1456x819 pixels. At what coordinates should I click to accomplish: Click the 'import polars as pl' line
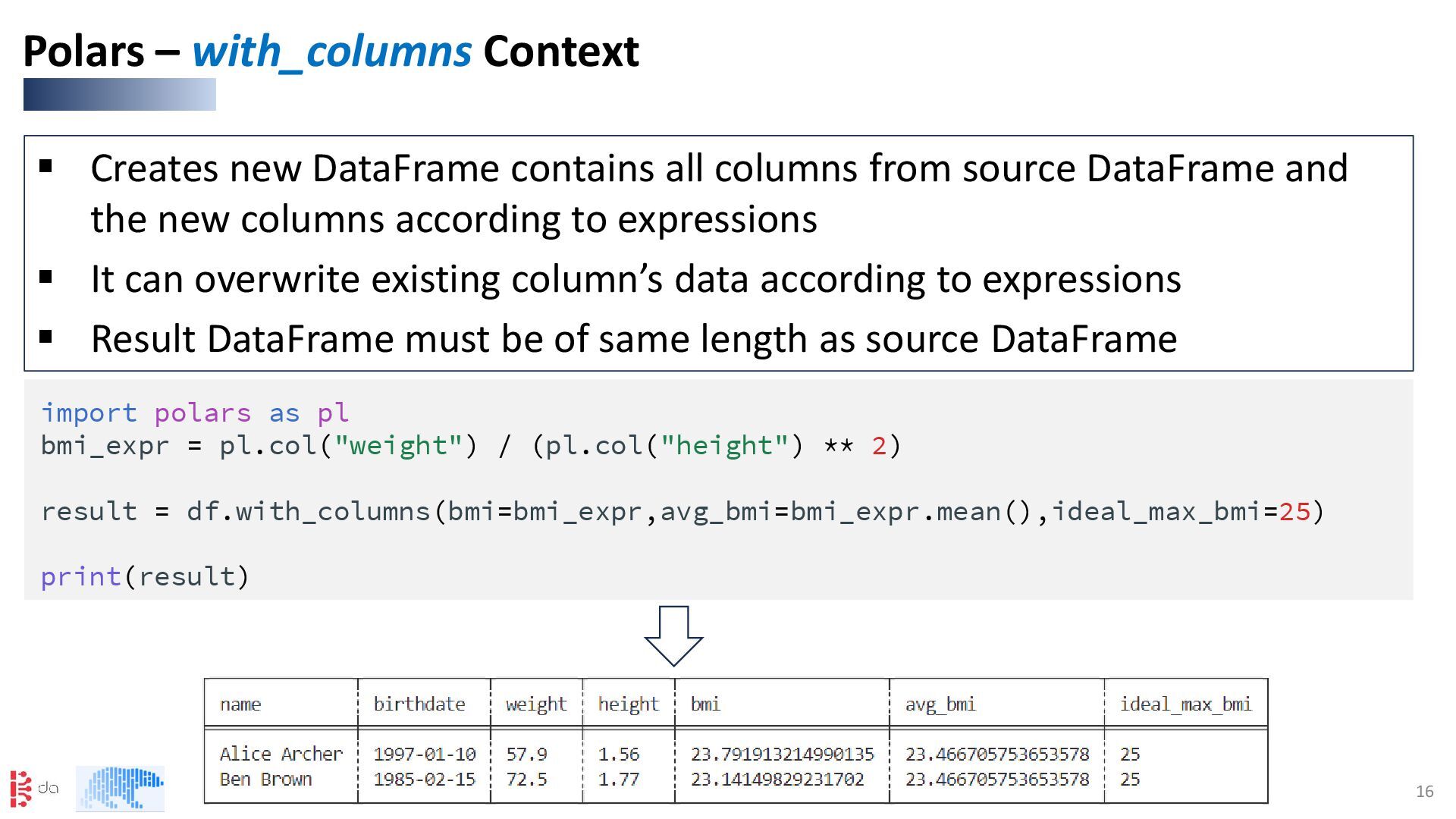[x=195, y=413]
